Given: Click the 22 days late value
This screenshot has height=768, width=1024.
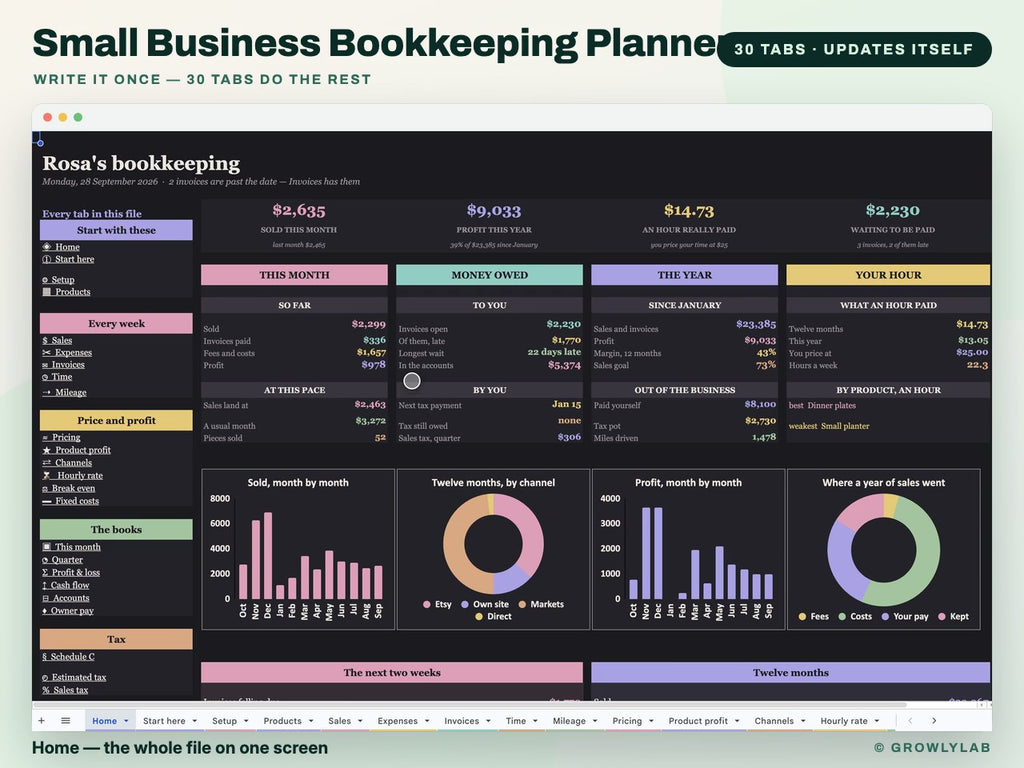Looking at the screenshot, I should tap(554, 352).
